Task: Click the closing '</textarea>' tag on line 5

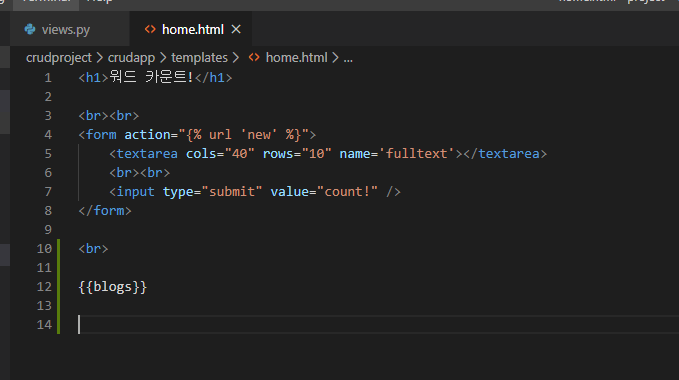Action: tap(505, 154)
